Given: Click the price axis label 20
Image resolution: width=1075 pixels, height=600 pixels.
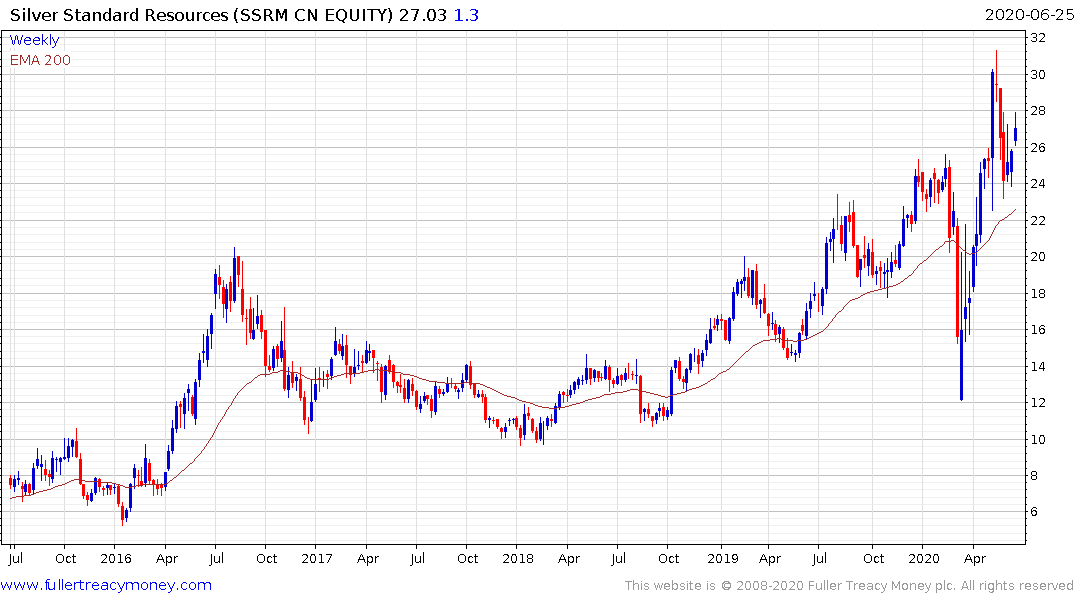Looking at the screenshot, I should pyautogui.click(x=1038, y=256).
